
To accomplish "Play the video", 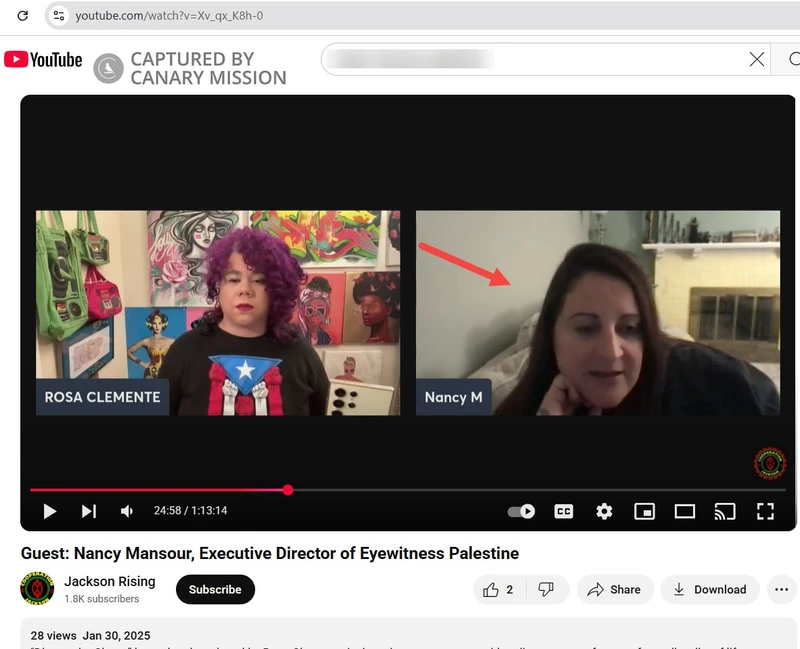I will click(49, 511).
